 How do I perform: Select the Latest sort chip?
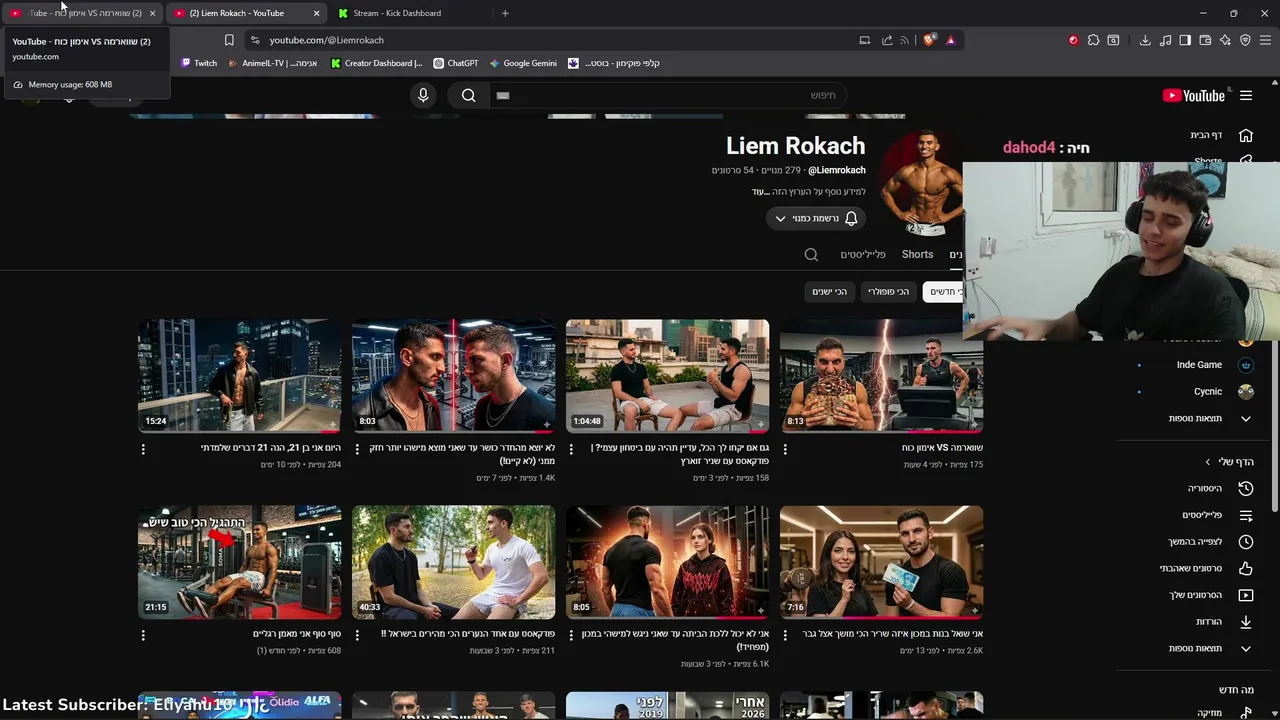pos(944,292)
